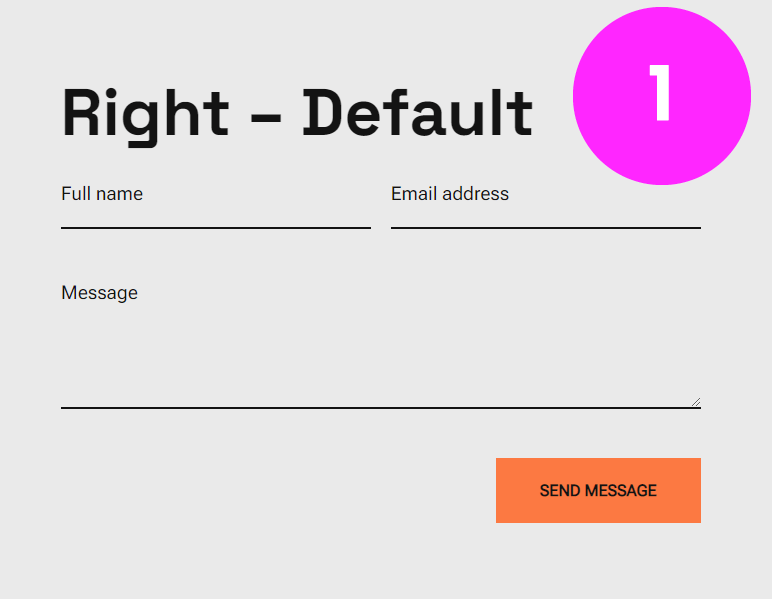Viewport: 772px width, 599px height.
Task: Submit the form with Send Message
Action: pos(598,490)
